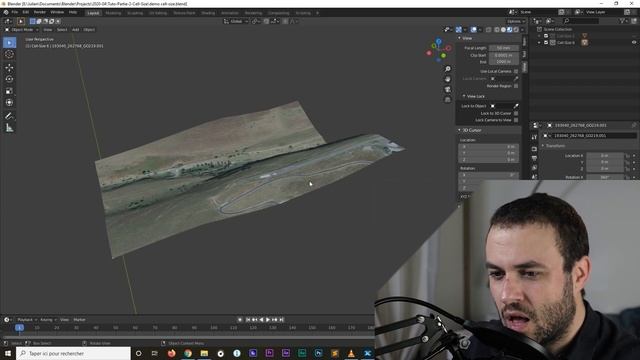
Task: Pick the Transform tool
Action: (9, 103)
